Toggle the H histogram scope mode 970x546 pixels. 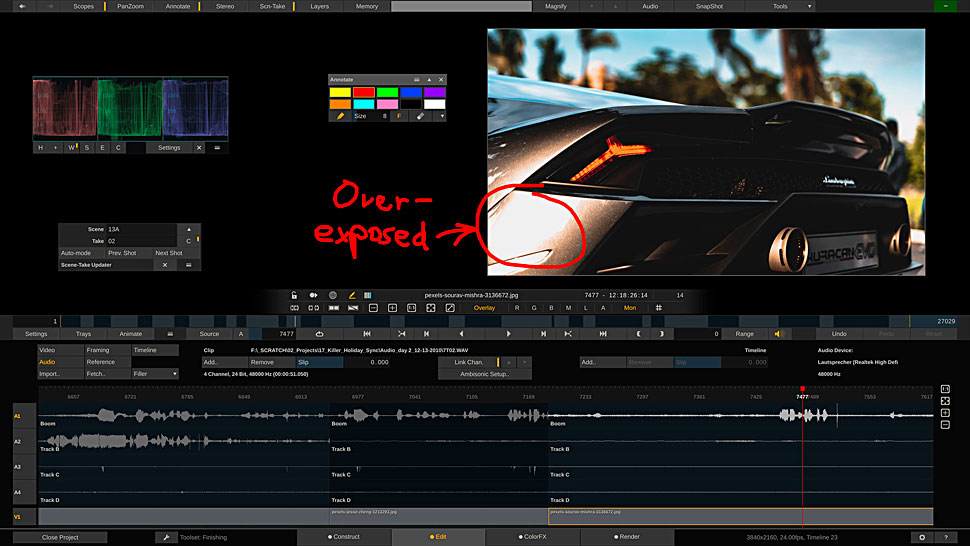[41, 148]
